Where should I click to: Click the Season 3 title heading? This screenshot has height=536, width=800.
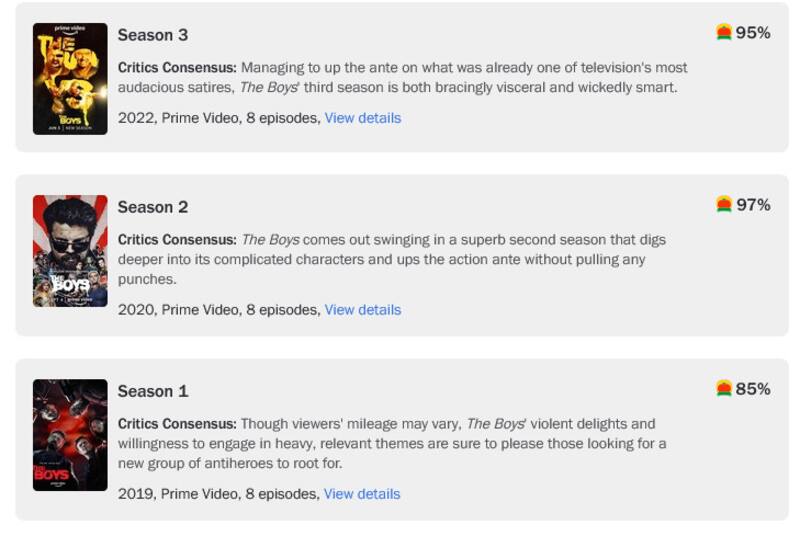point(153,35)
